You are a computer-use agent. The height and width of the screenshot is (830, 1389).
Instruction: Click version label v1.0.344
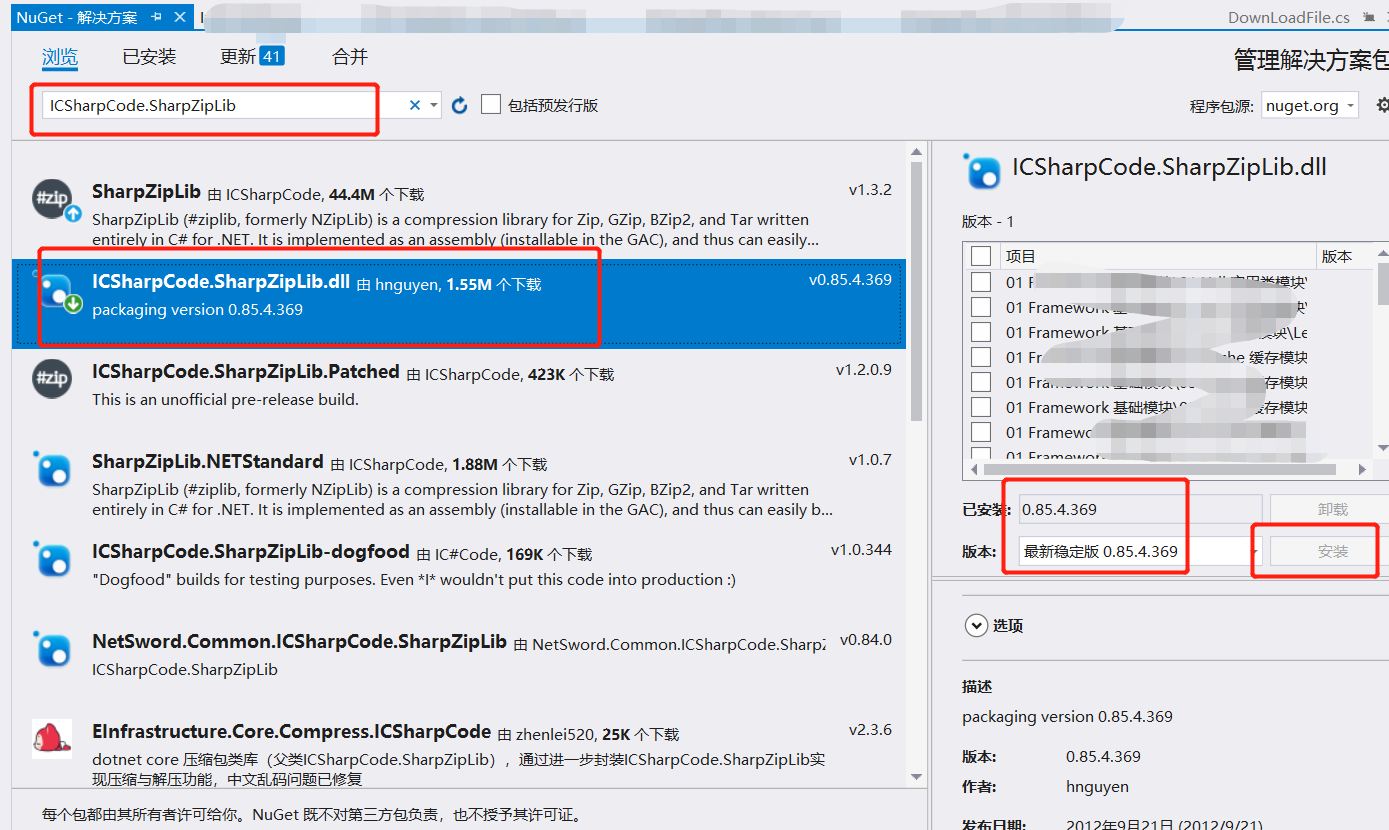click(861, 549)
